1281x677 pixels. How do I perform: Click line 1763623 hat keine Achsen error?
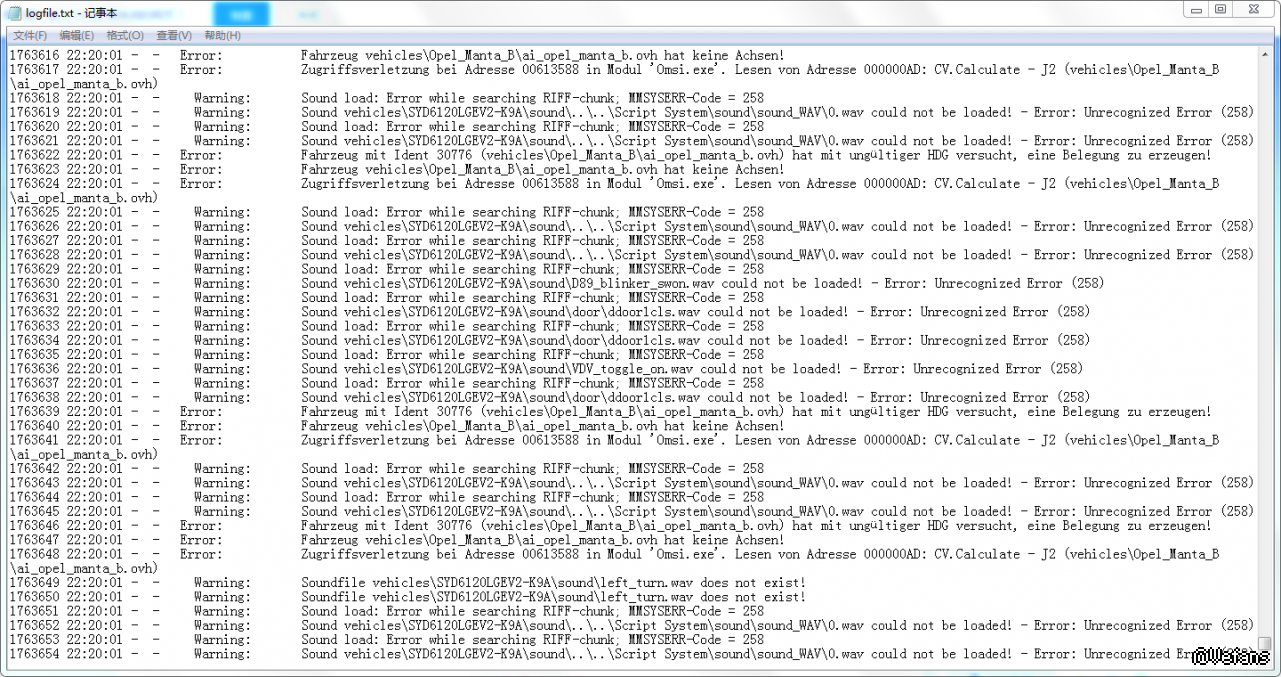click(x=542, y=169)
